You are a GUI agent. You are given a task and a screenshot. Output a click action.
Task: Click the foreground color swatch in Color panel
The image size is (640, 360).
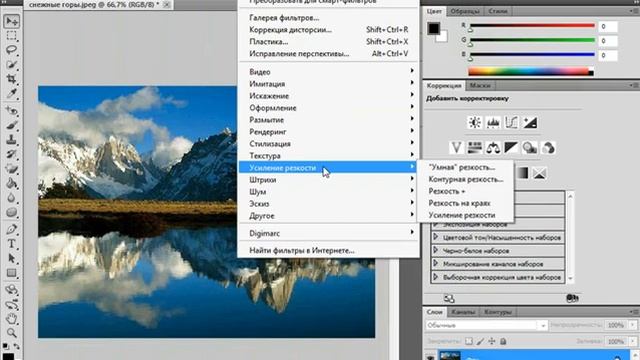[433, 28]
